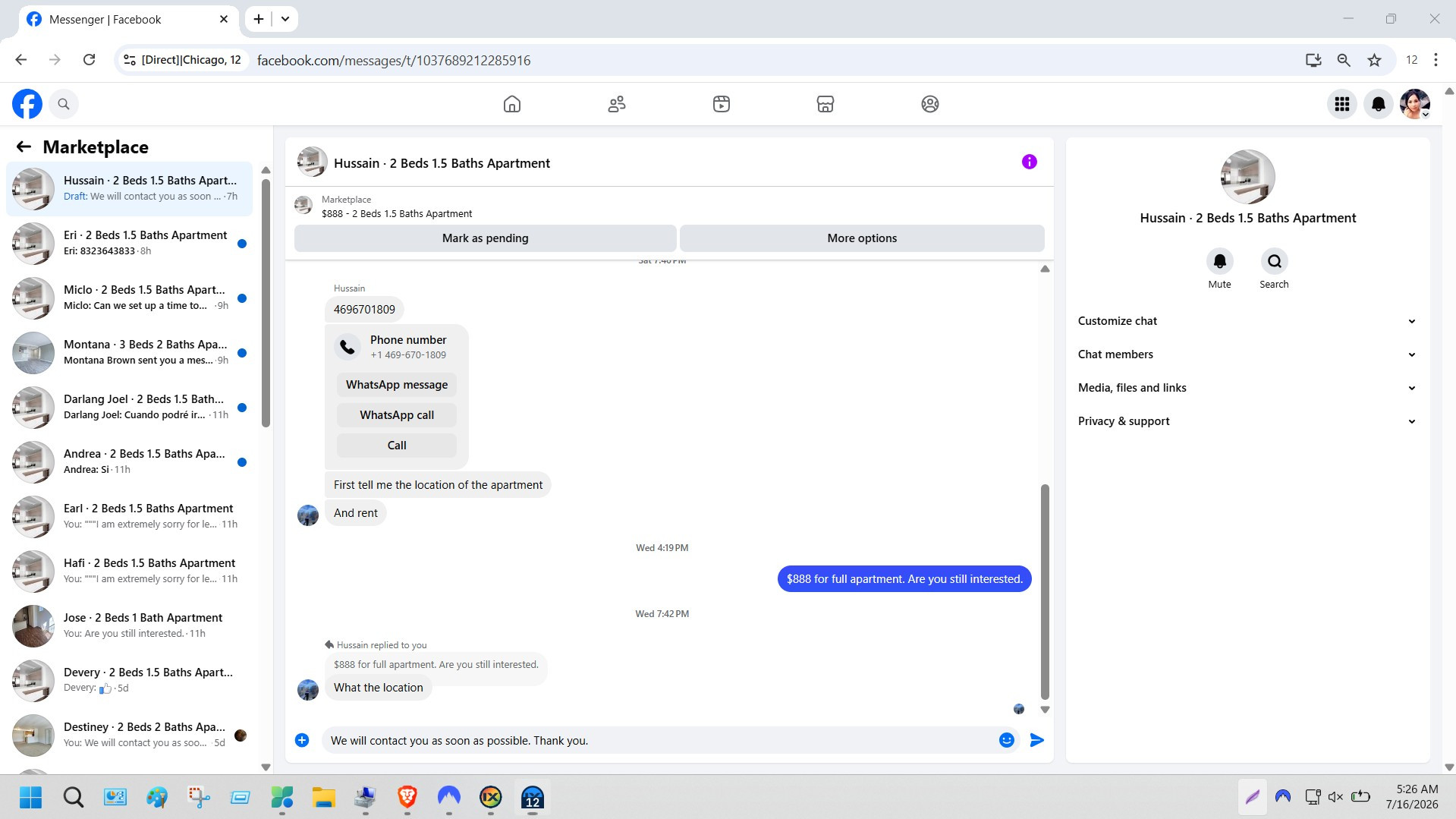The image size is (1456, 819).
Task: Click the purple conversation information icon
Action: (x=1029, y=162)
